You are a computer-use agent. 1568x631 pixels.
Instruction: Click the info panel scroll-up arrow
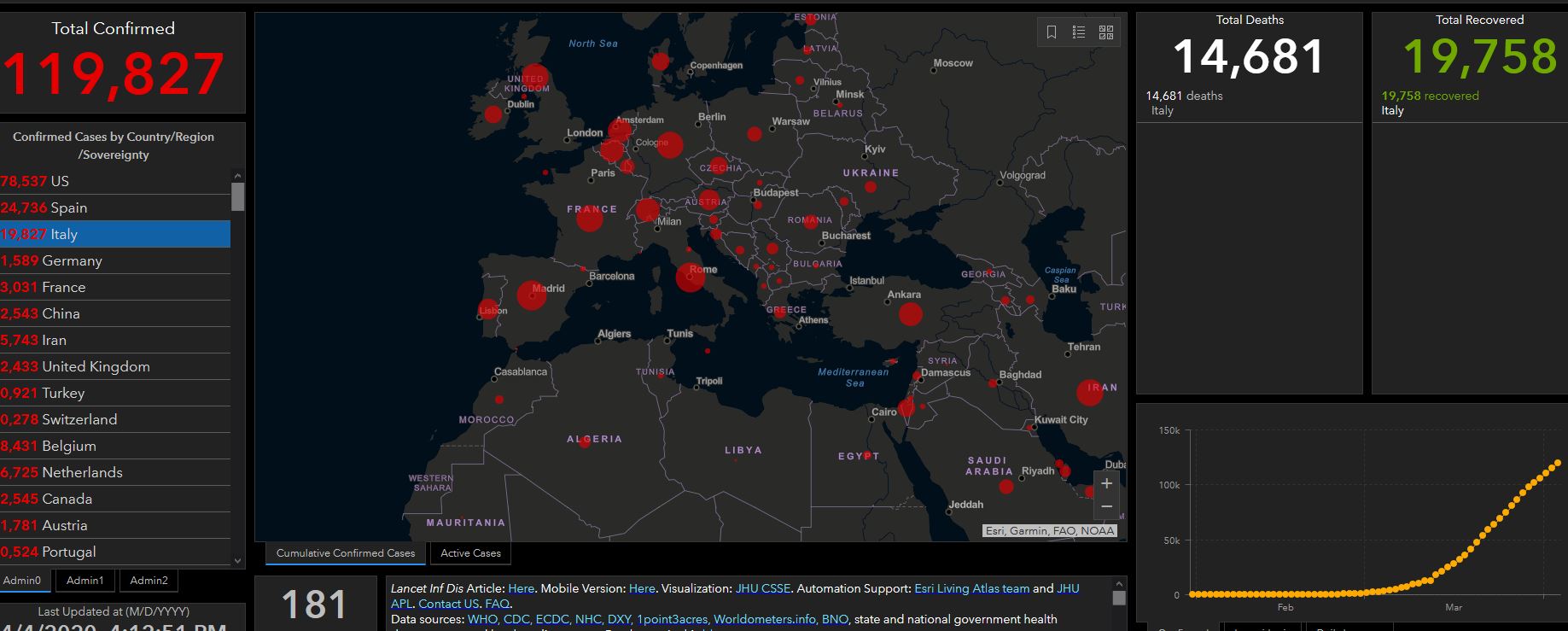(1118, 583)
